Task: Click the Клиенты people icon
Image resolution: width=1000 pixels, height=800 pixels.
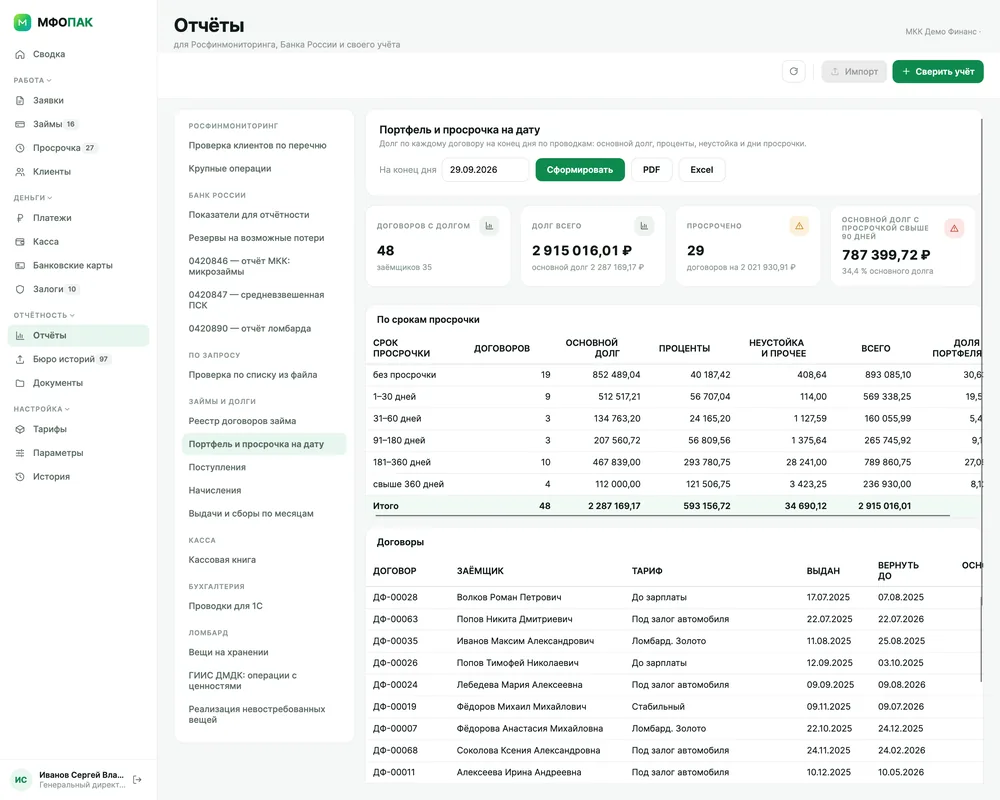Action: [20, 172]
